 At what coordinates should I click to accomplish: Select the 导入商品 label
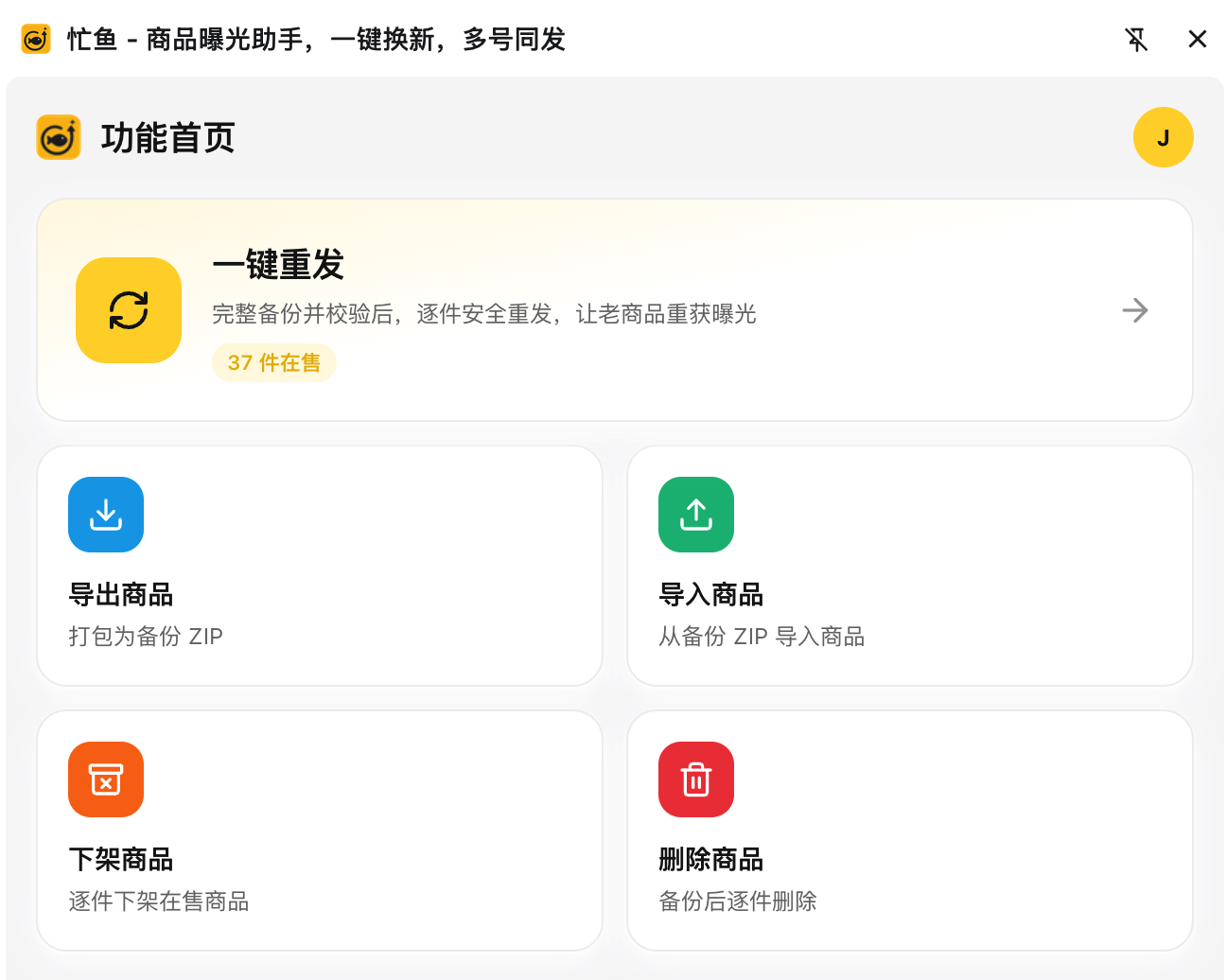[x=711, y=595]
